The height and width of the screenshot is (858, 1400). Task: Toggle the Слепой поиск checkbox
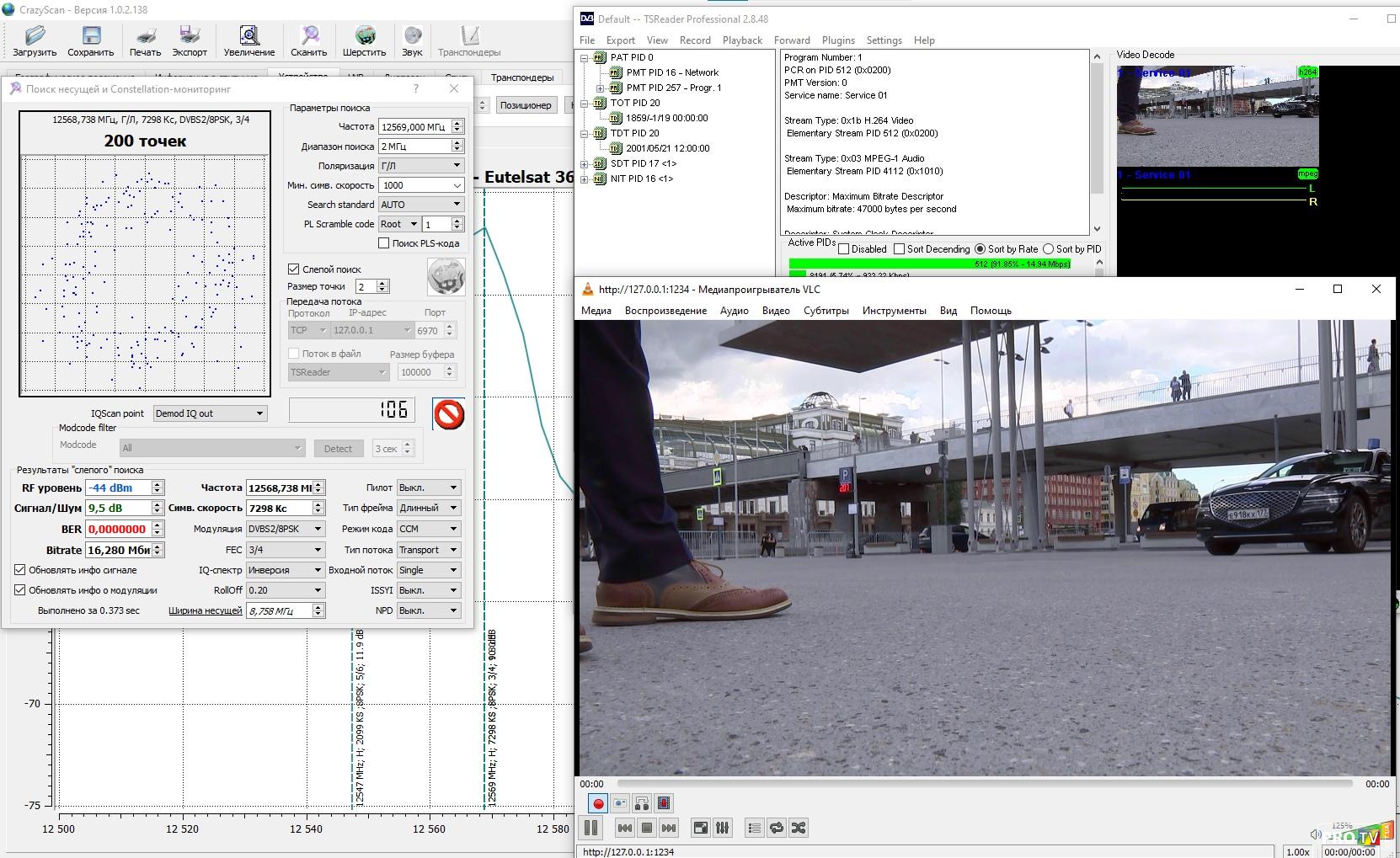pos(294,269)
